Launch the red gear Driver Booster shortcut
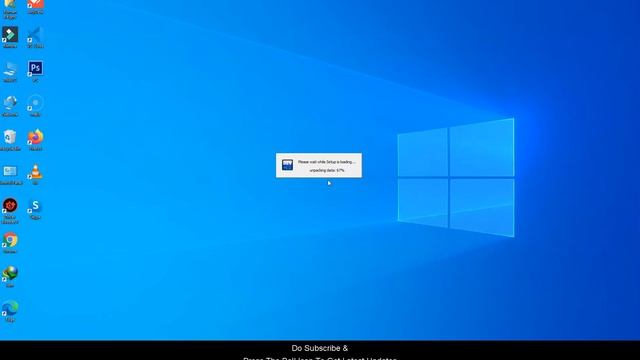This screenshot has height=360, width=640. (x=10, y=205)
